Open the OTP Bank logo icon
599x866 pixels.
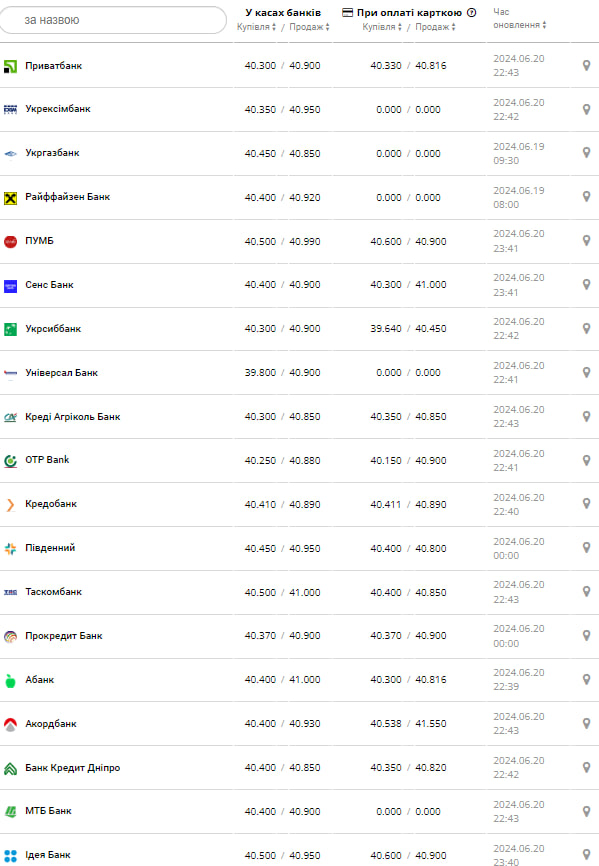pyautogui.click(x=10, y=461)
